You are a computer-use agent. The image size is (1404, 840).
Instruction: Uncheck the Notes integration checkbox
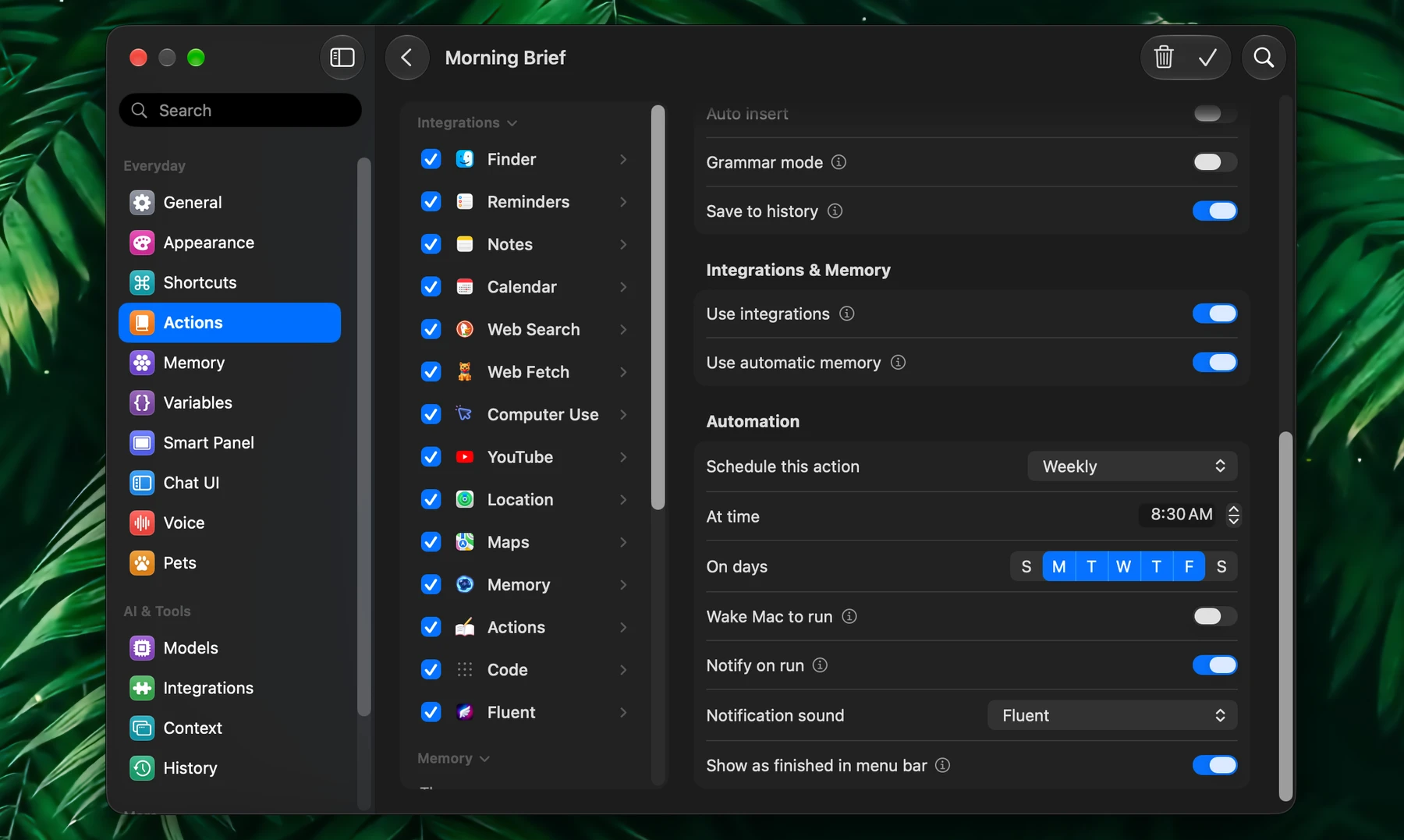(x=431, y=244)
